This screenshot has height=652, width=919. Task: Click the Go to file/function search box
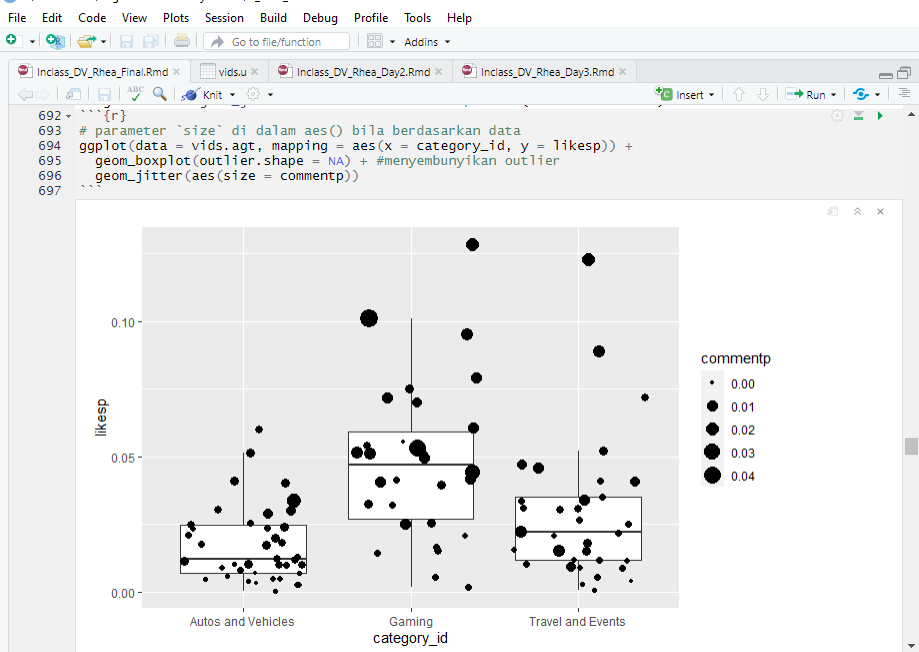[x=277, y=41]
